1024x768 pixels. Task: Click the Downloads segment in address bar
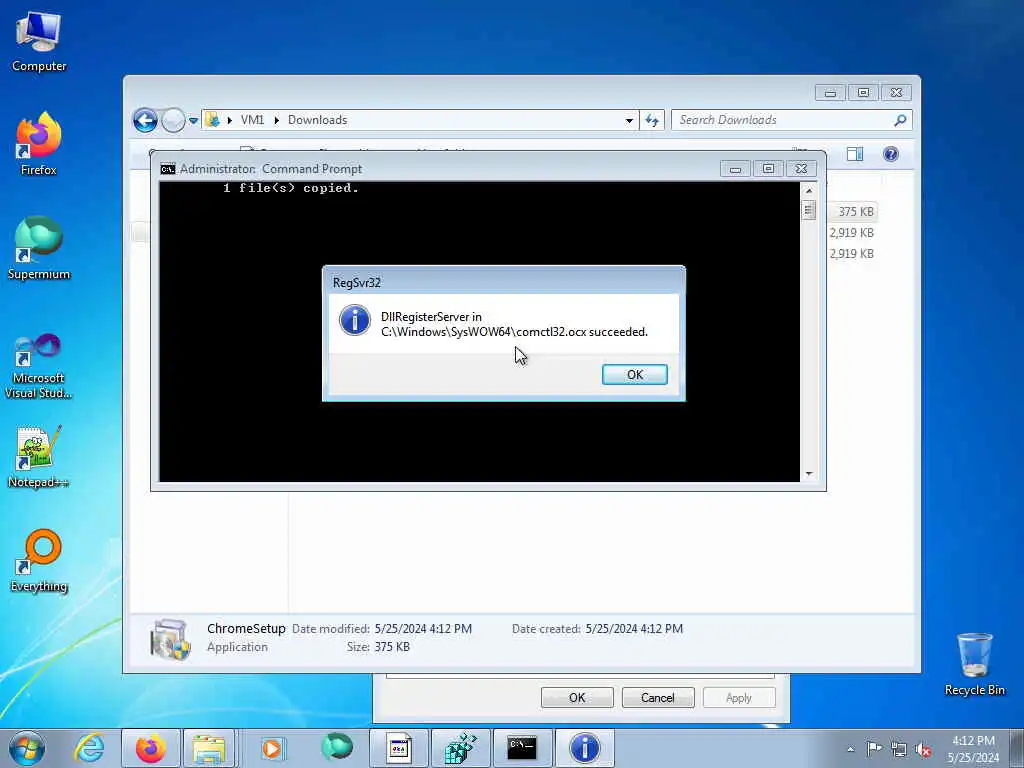tap(317, 120)
